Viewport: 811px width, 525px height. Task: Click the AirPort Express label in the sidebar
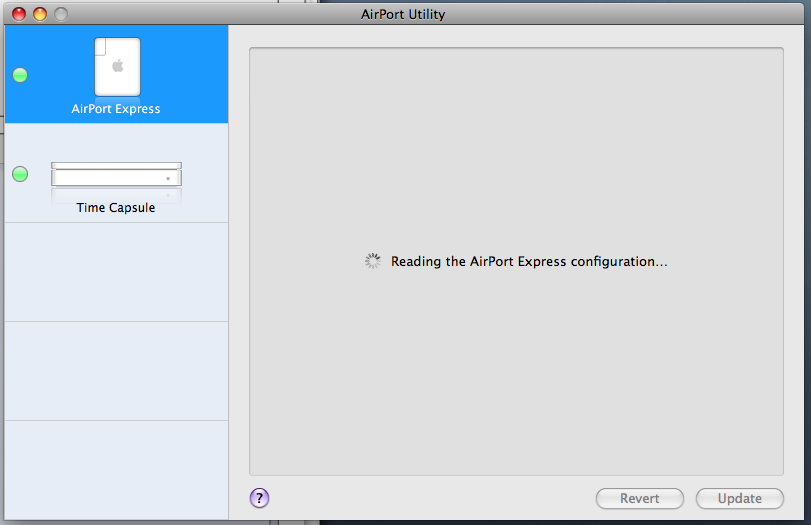tap(116, 109)
